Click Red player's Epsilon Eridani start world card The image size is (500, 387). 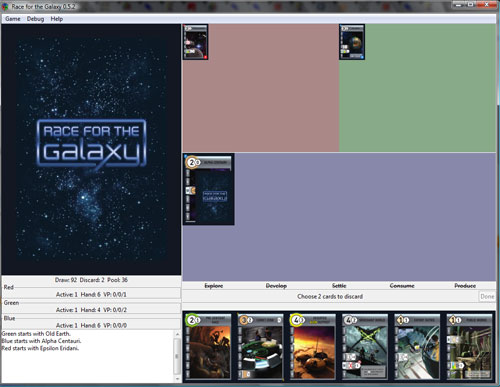click(x=196, y=42)
